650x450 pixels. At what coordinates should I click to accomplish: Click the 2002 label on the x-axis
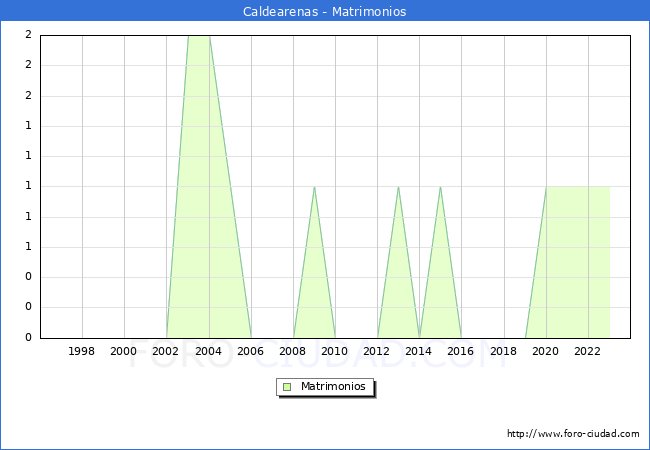(166, 351)
